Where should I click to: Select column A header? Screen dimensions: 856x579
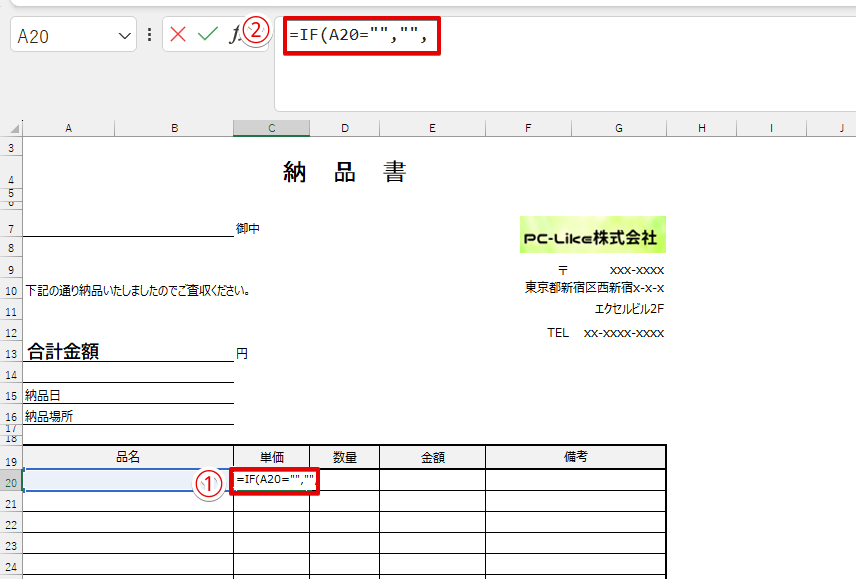(69, 128)
